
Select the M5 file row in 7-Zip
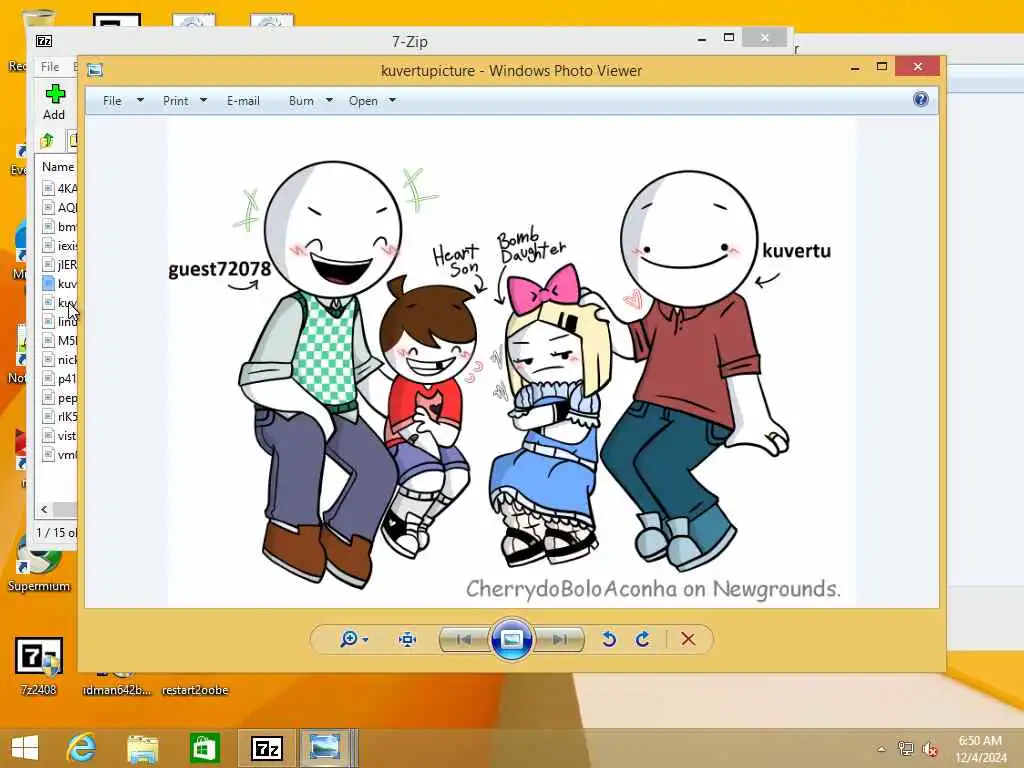click(59, 340)
